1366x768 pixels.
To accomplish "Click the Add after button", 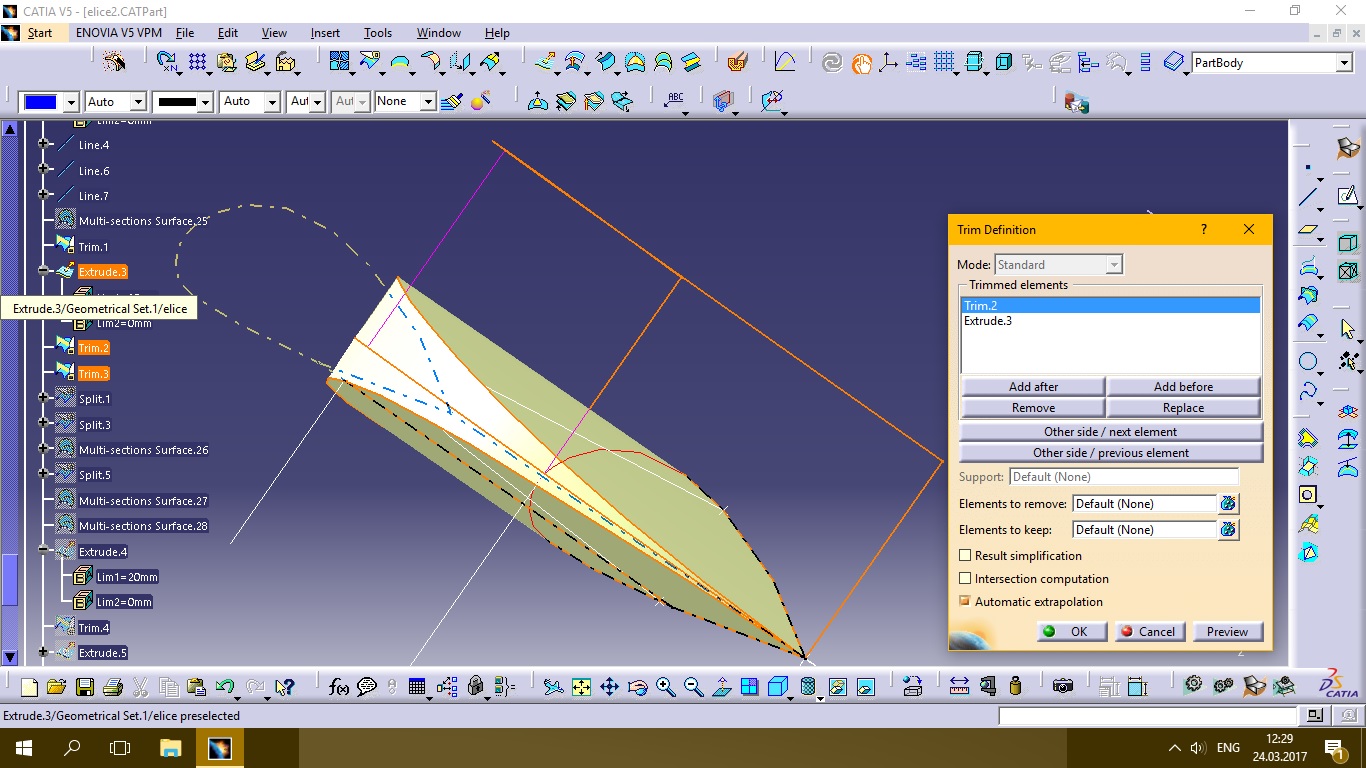I will [x=1033, y=387].
